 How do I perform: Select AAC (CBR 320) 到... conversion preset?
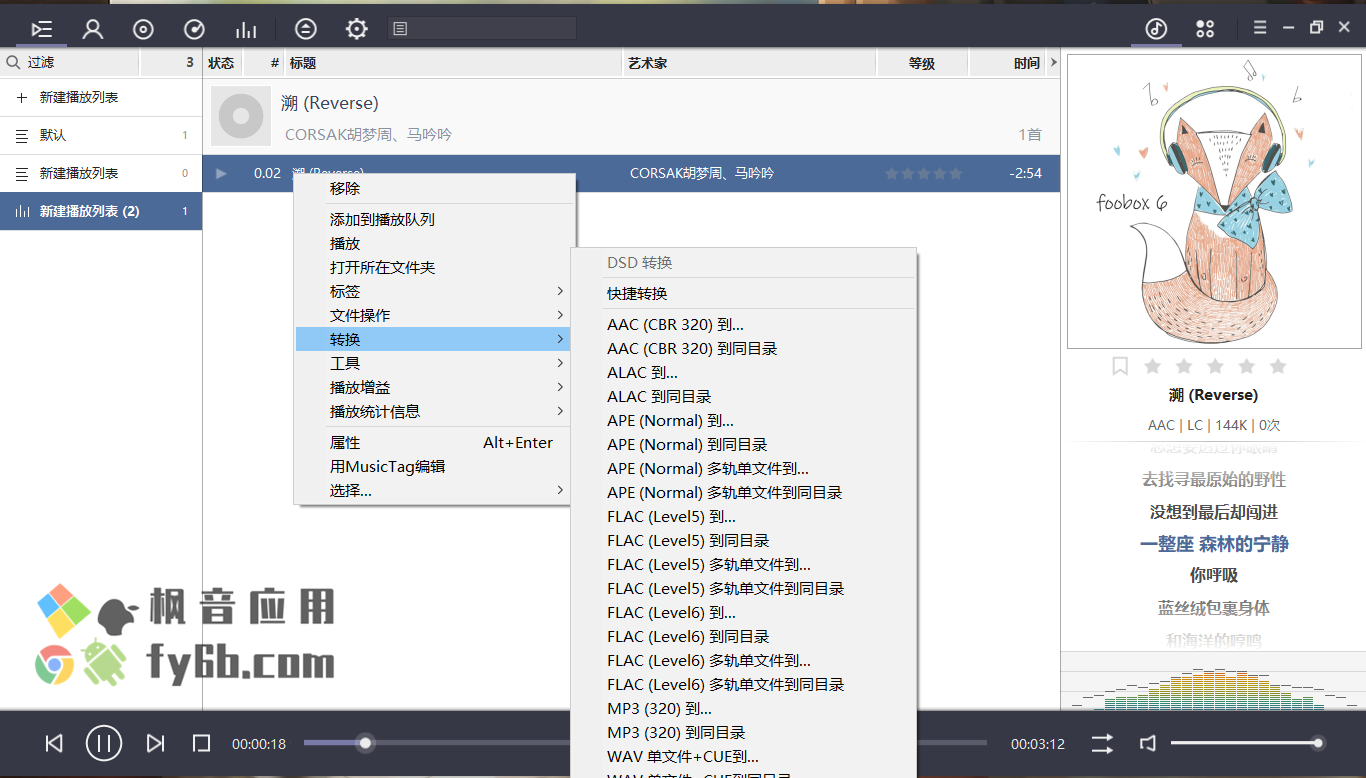click(744, 324)
